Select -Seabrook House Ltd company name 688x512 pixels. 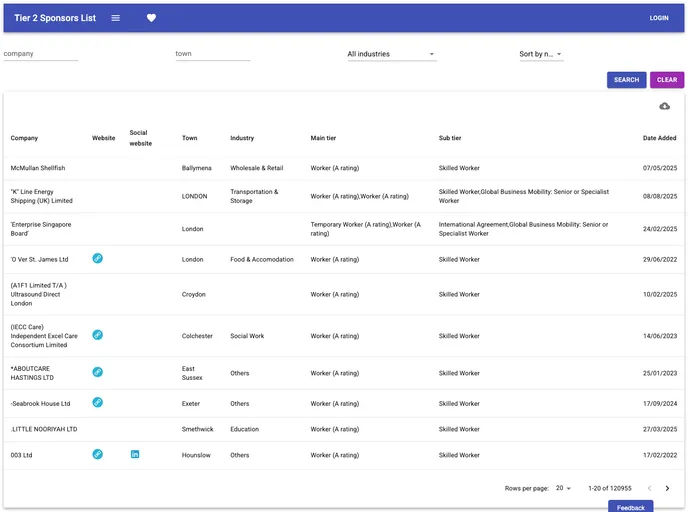tap(40, 404)
